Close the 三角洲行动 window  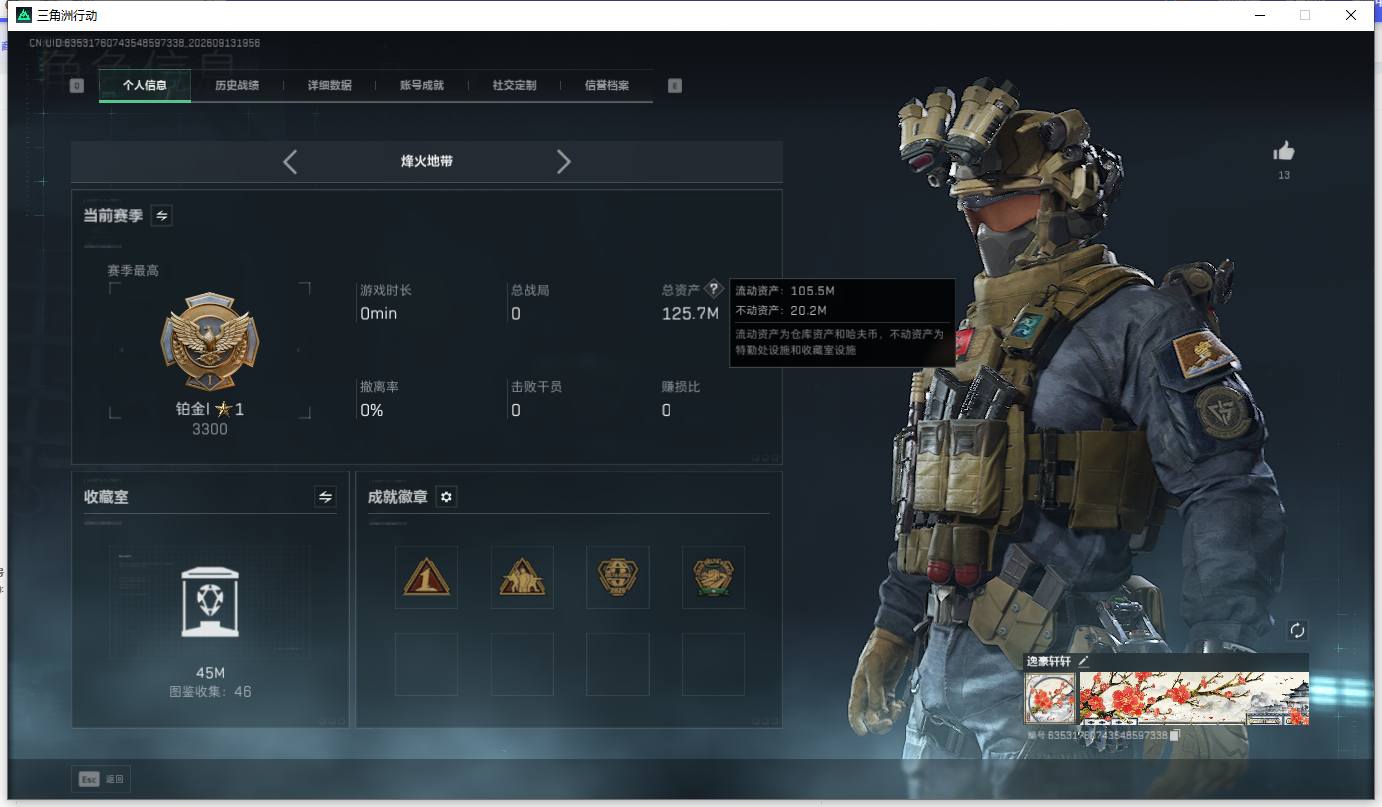[1351, 15]
